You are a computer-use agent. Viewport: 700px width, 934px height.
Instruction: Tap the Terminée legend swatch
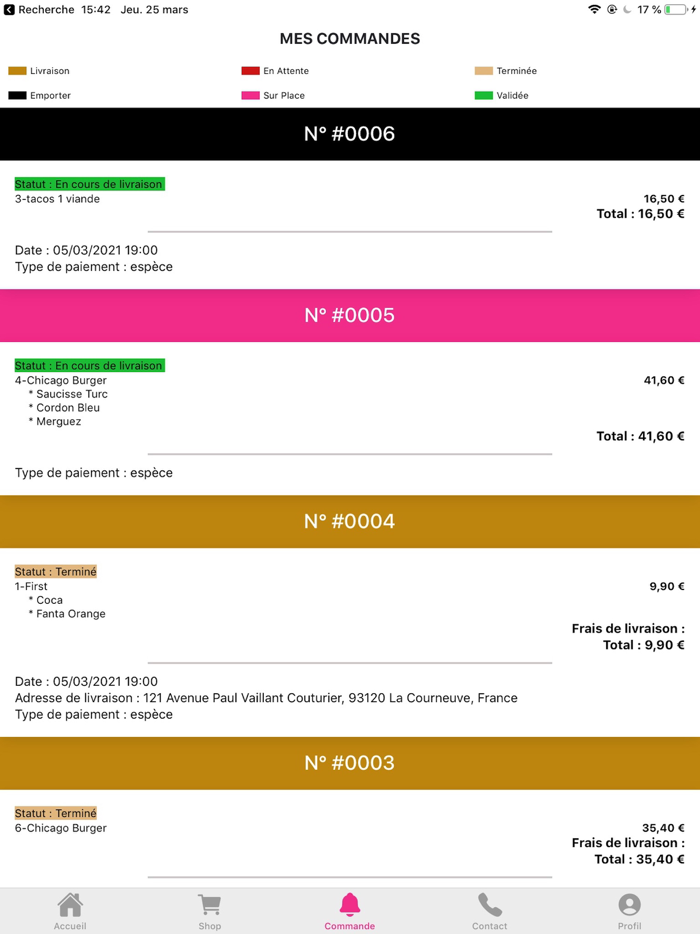coord(484,71)
